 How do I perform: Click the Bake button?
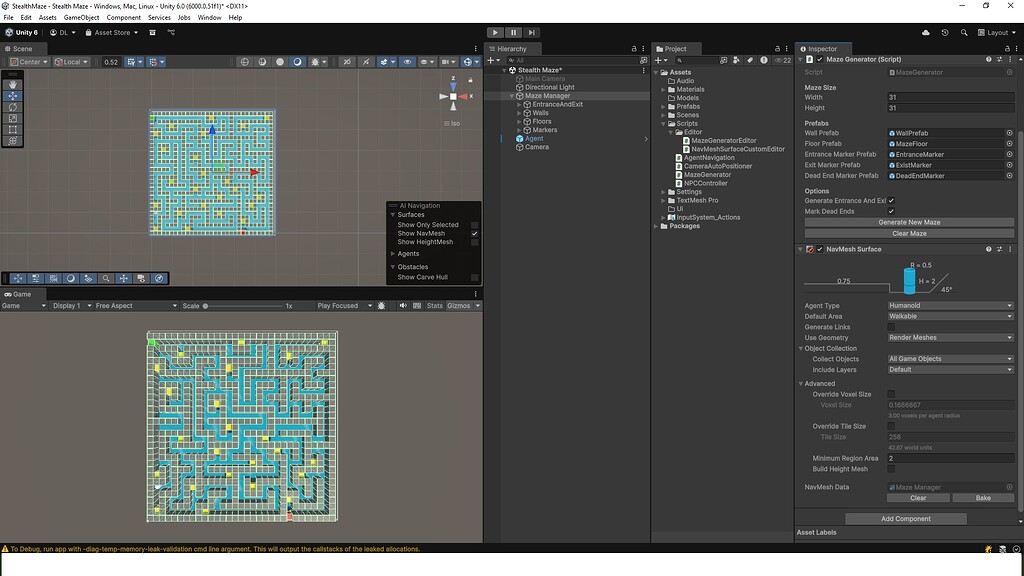[982, 497]
